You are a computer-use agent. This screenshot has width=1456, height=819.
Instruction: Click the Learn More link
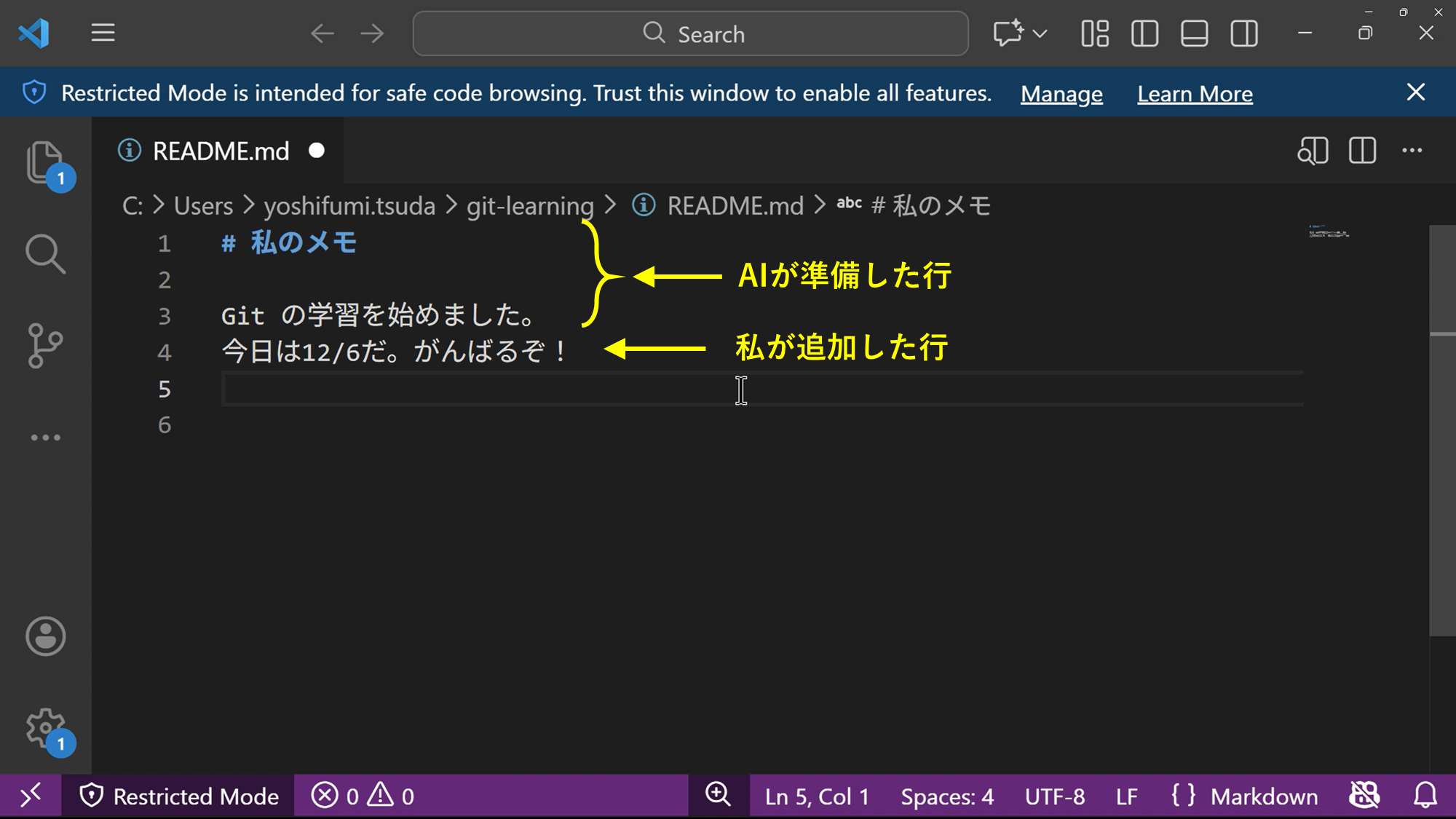(x=1195, y=93)
